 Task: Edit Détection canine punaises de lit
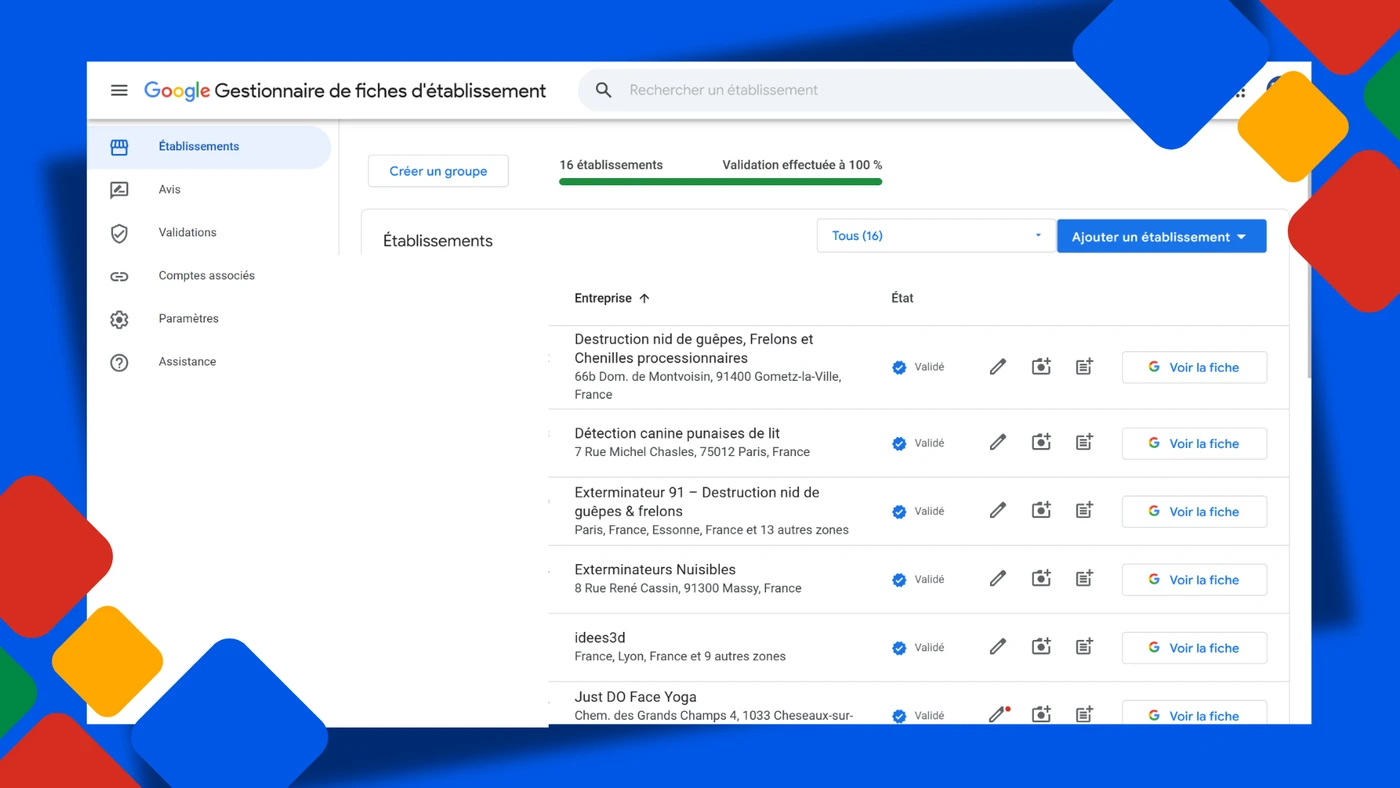997,442
